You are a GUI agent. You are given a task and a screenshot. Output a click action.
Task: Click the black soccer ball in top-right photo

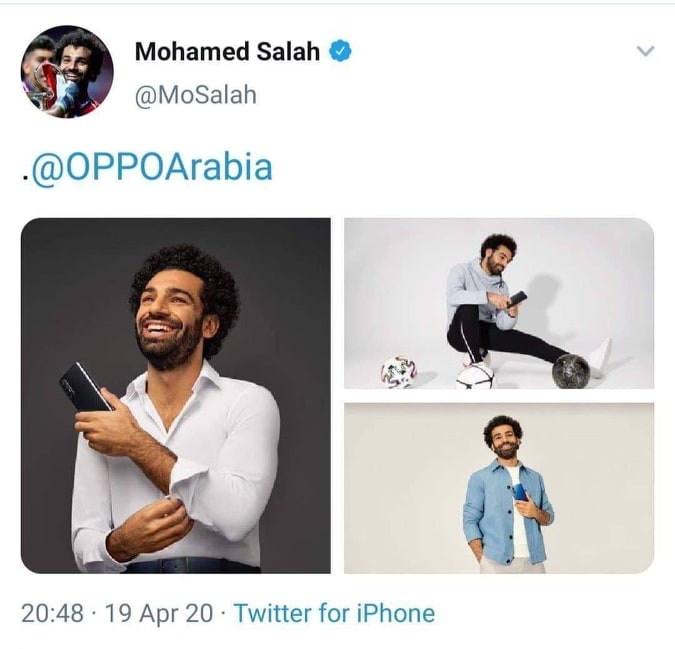click(570, 370)
